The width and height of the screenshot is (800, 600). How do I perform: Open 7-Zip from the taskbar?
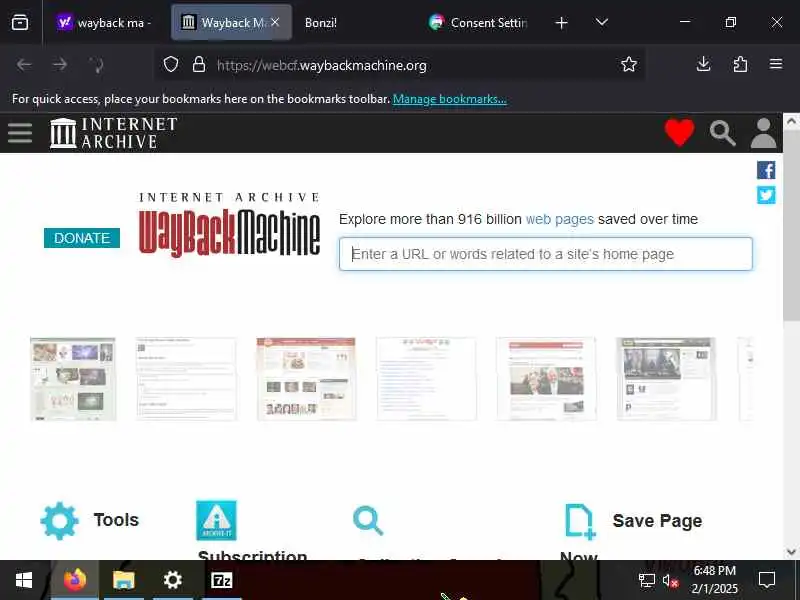[221, 580]
